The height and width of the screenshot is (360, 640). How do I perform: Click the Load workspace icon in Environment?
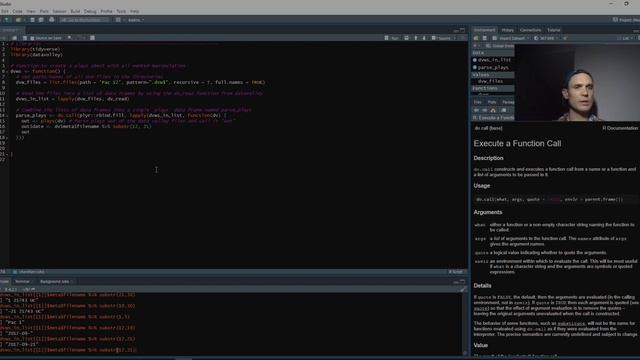476,38
